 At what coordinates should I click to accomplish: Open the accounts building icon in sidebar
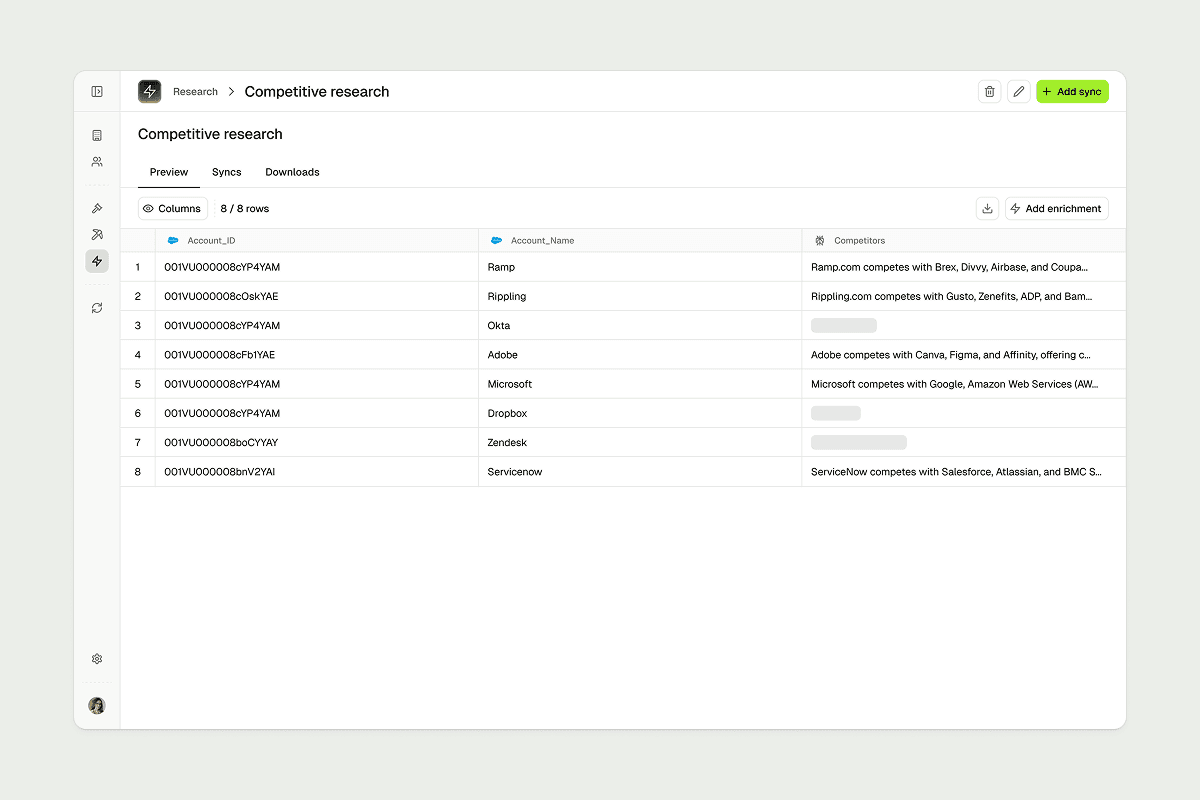(97, 135)
